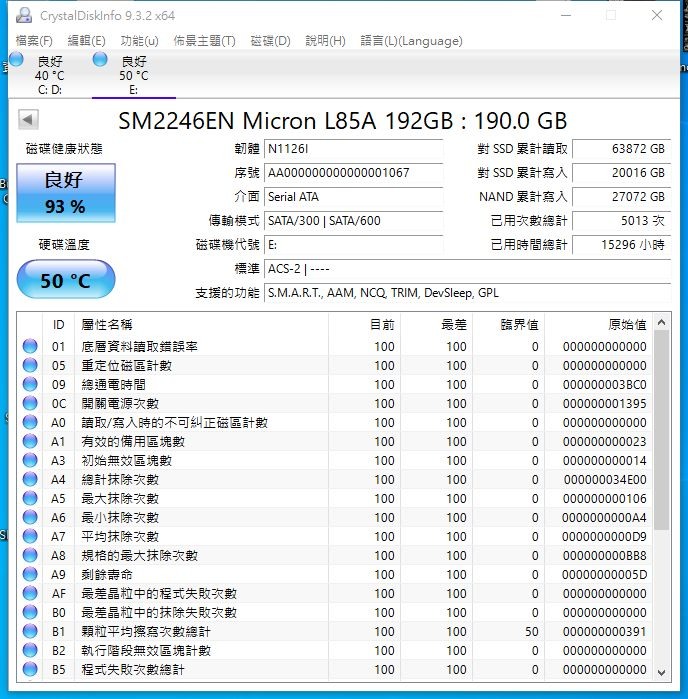The image size is (688, 699).
Task: Click the 良好 93 % health status button
Action: [66, 193]
